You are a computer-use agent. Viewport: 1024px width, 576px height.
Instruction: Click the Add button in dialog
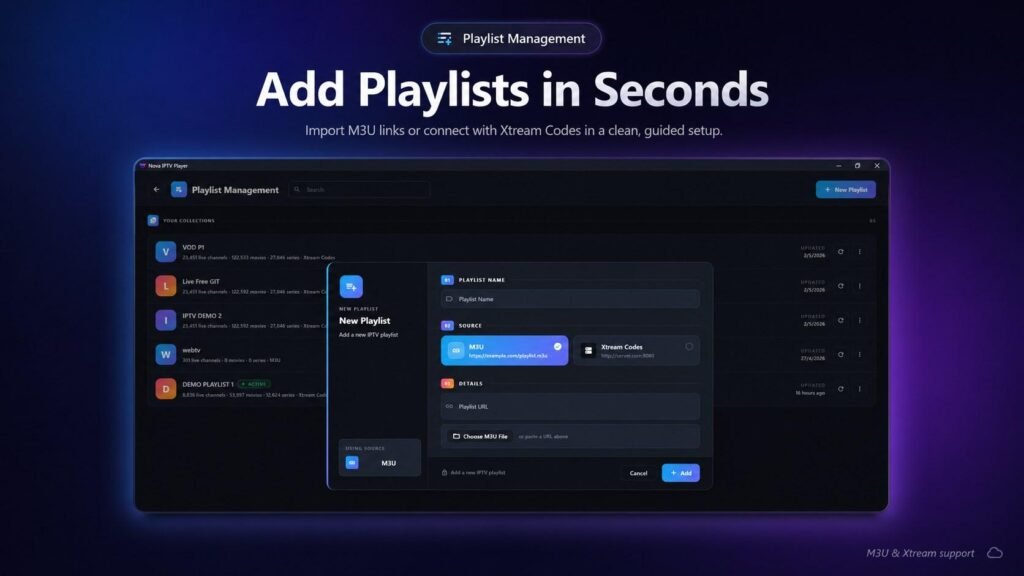680,473
